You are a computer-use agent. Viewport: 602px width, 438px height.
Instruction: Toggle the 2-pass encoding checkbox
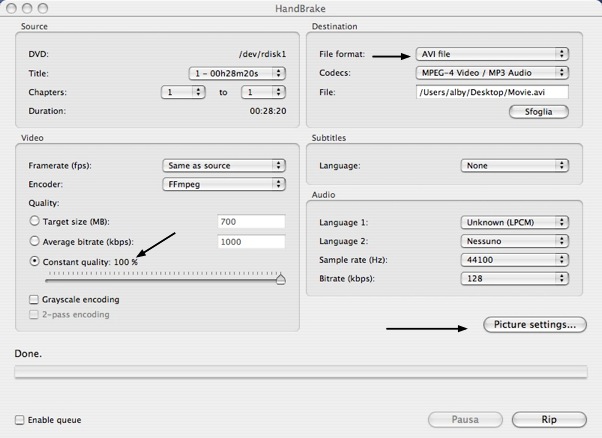(34, 315)
